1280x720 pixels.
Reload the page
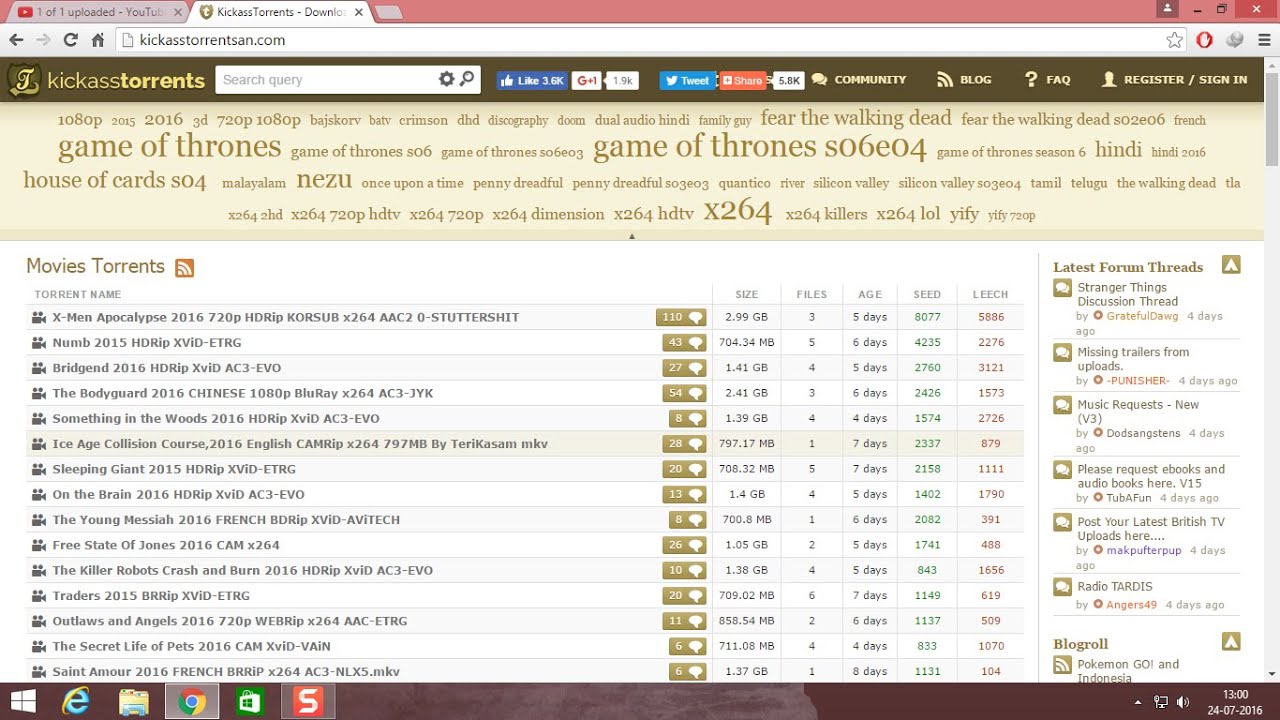[x=70, y=40]
